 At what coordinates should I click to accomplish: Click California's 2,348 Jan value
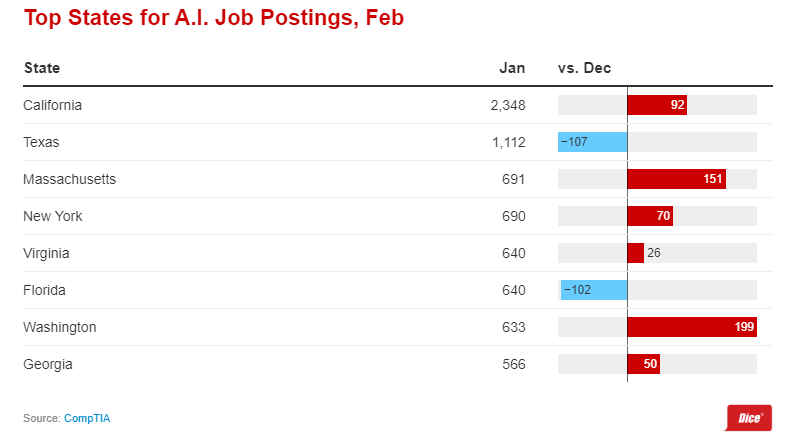[508, 105]
